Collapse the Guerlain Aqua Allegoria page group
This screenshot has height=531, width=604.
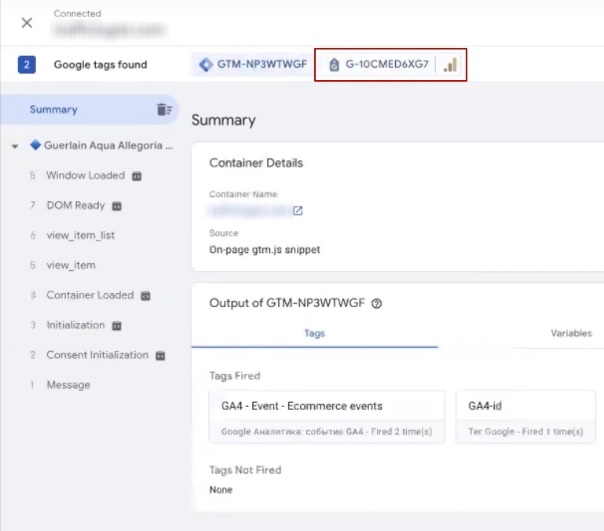pos(15,146)
